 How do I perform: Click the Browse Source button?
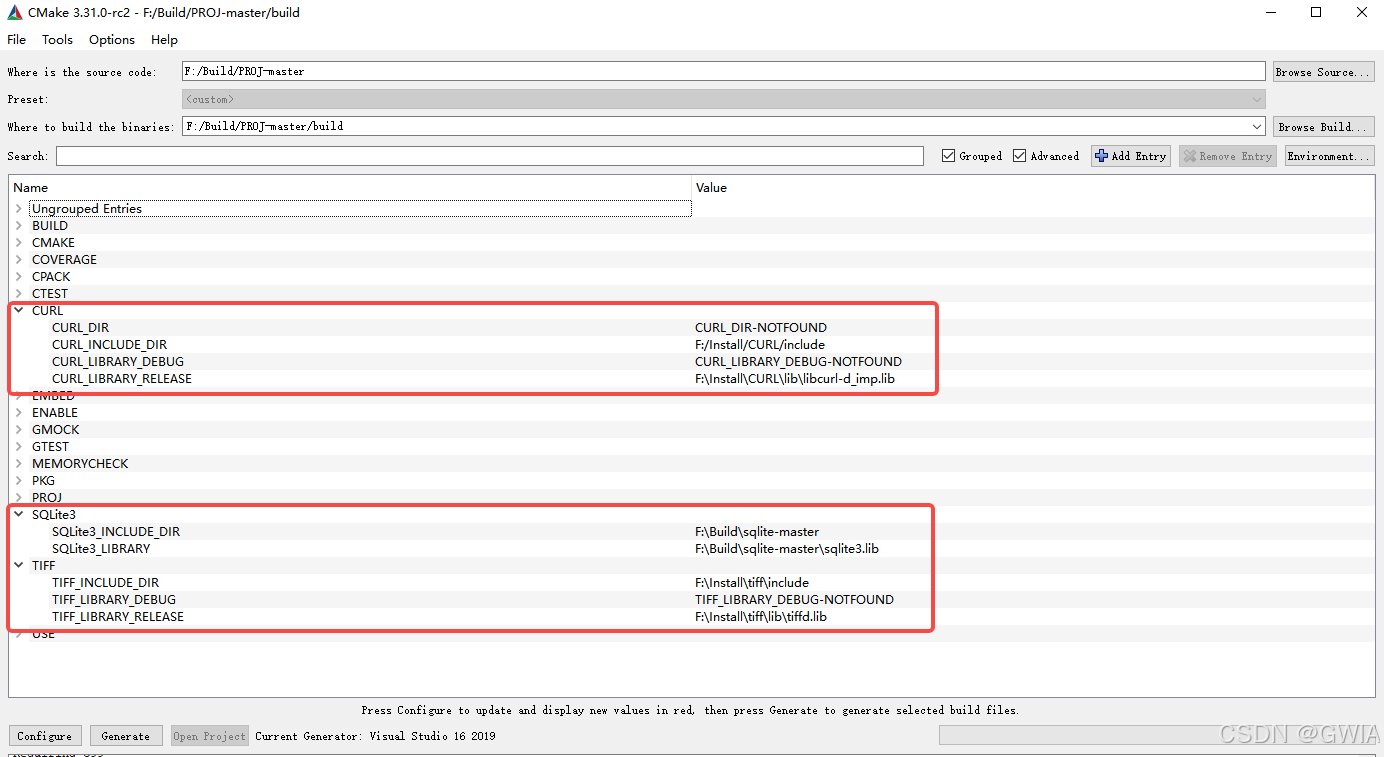(x=1324, y=72)
